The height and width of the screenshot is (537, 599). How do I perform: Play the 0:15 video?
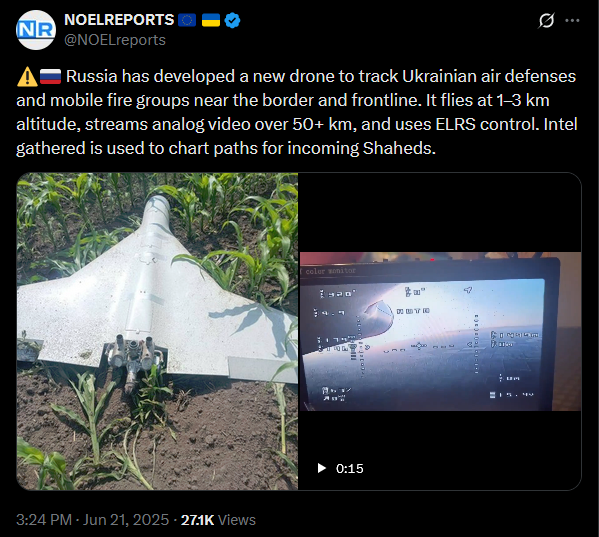[322, 468]
